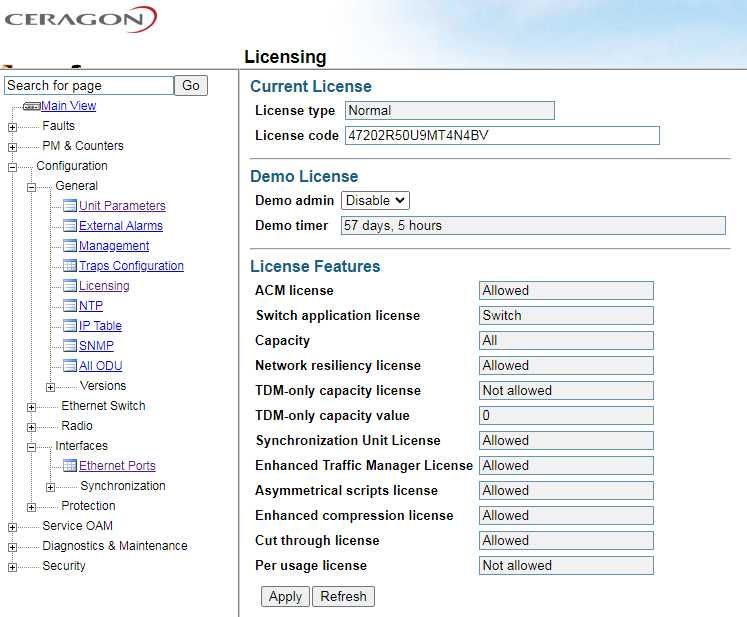The height and width of the screenshot is (617, 747).
Task: Click the Current License section heading
Action: coord(311,86)
